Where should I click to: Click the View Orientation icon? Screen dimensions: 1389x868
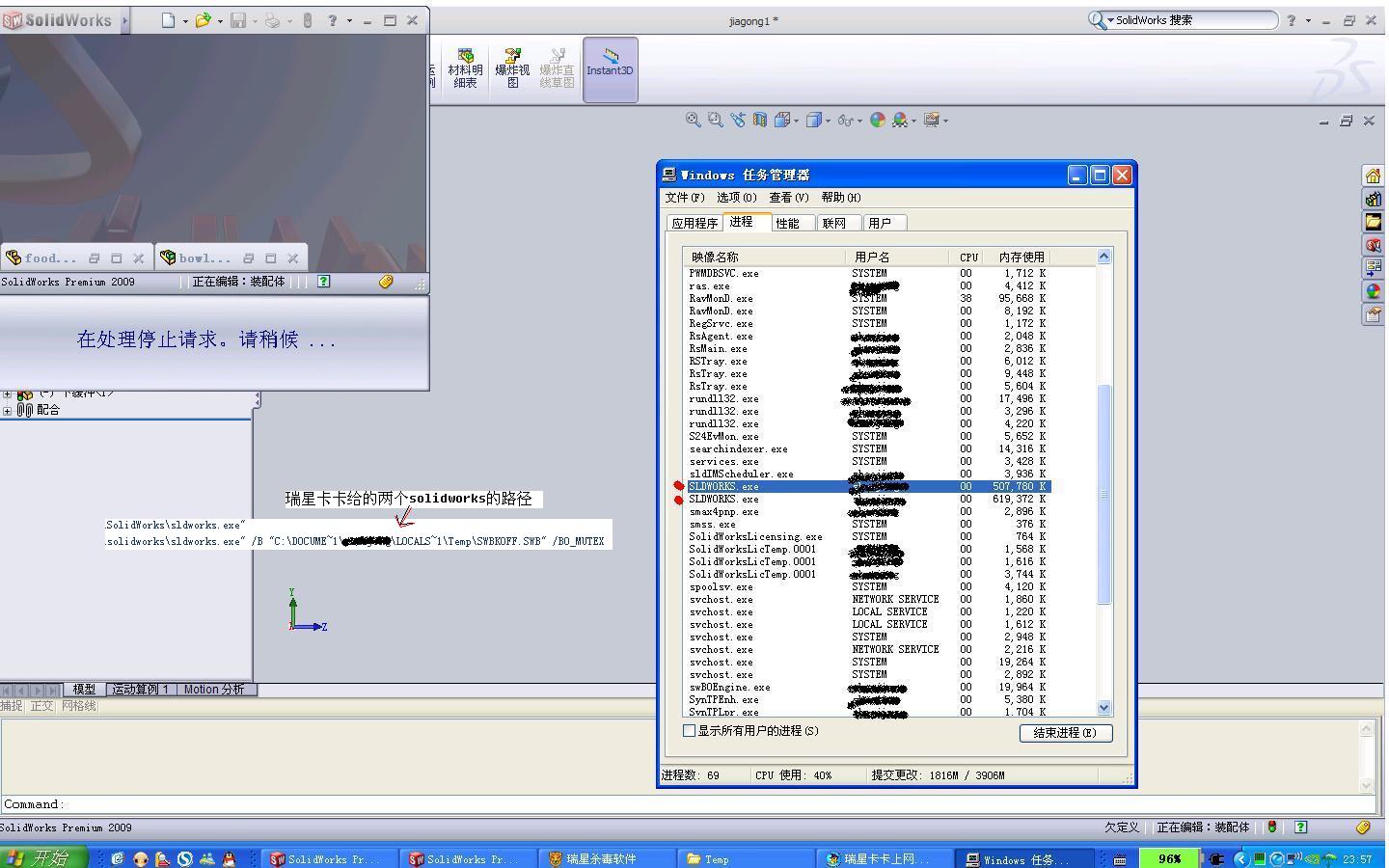781,120
